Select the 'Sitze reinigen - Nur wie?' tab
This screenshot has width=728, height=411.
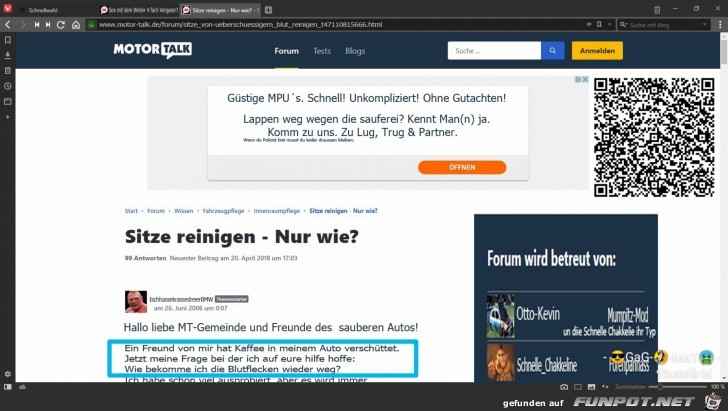(221, 10)
